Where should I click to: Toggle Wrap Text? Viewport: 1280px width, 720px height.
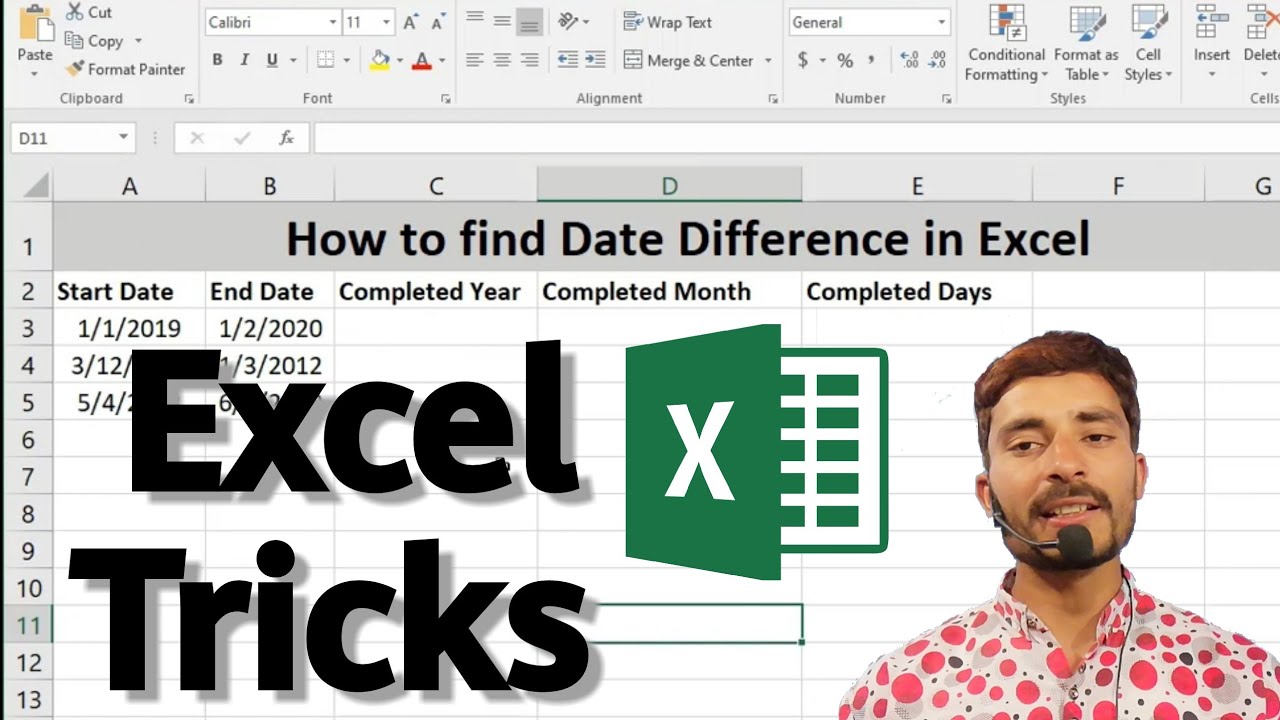pyautogui.click(x=668, y=22)
